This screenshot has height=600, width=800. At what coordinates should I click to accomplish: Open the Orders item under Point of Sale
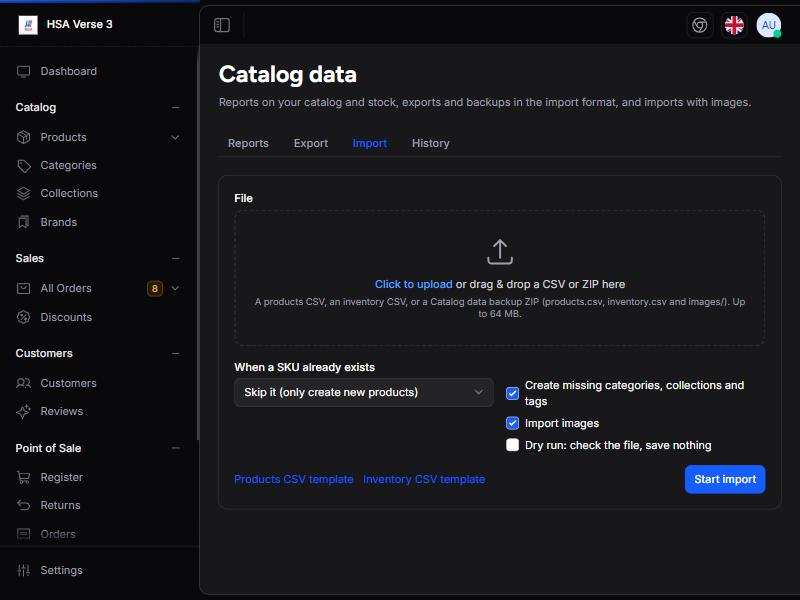(58, 534)
